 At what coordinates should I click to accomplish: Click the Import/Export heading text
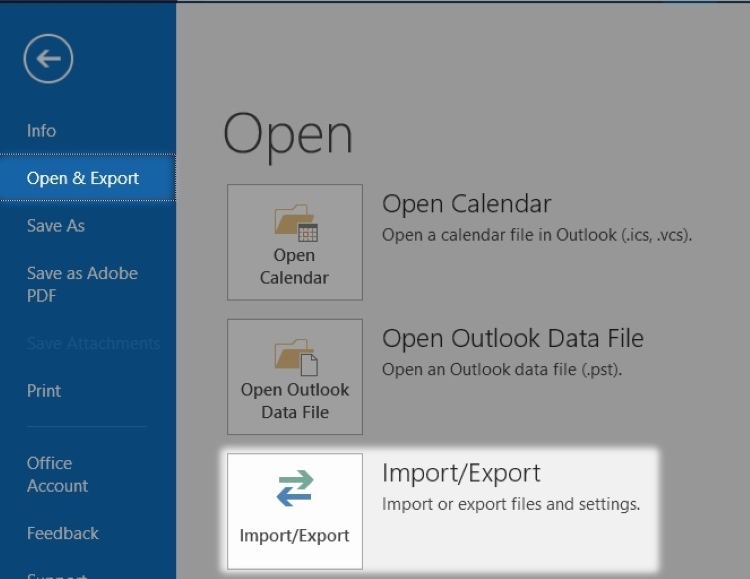461,473
